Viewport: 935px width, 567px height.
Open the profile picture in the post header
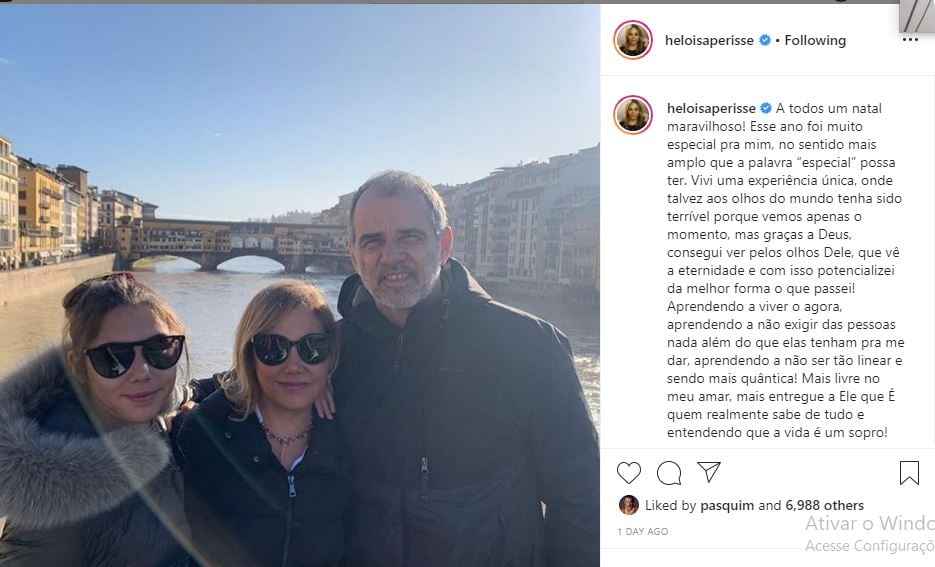point(632,40)
